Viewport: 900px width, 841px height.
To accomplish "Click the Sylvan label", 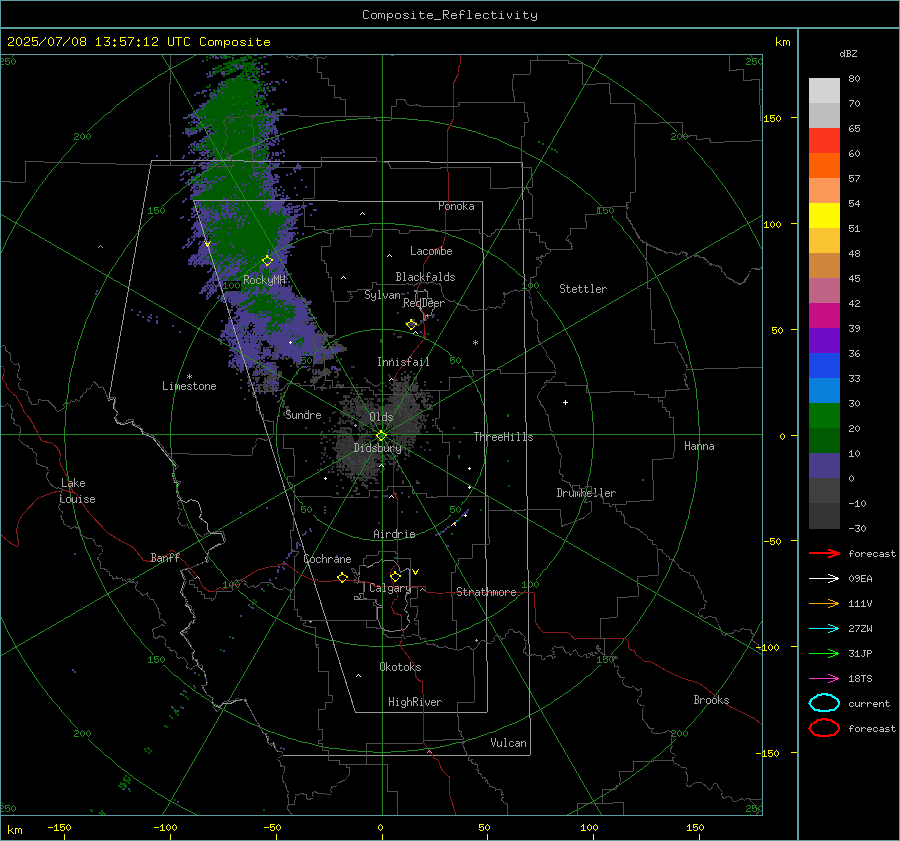I will click(x=382, y=295).
